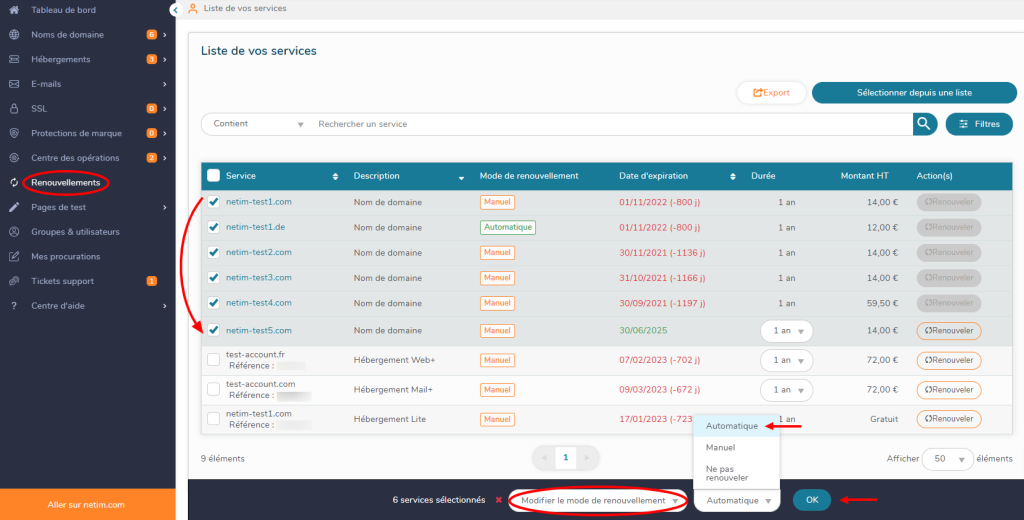Collapse the sidebar with the arrow icon
The width and height of the screenshot is (1024, 520).
175,9
